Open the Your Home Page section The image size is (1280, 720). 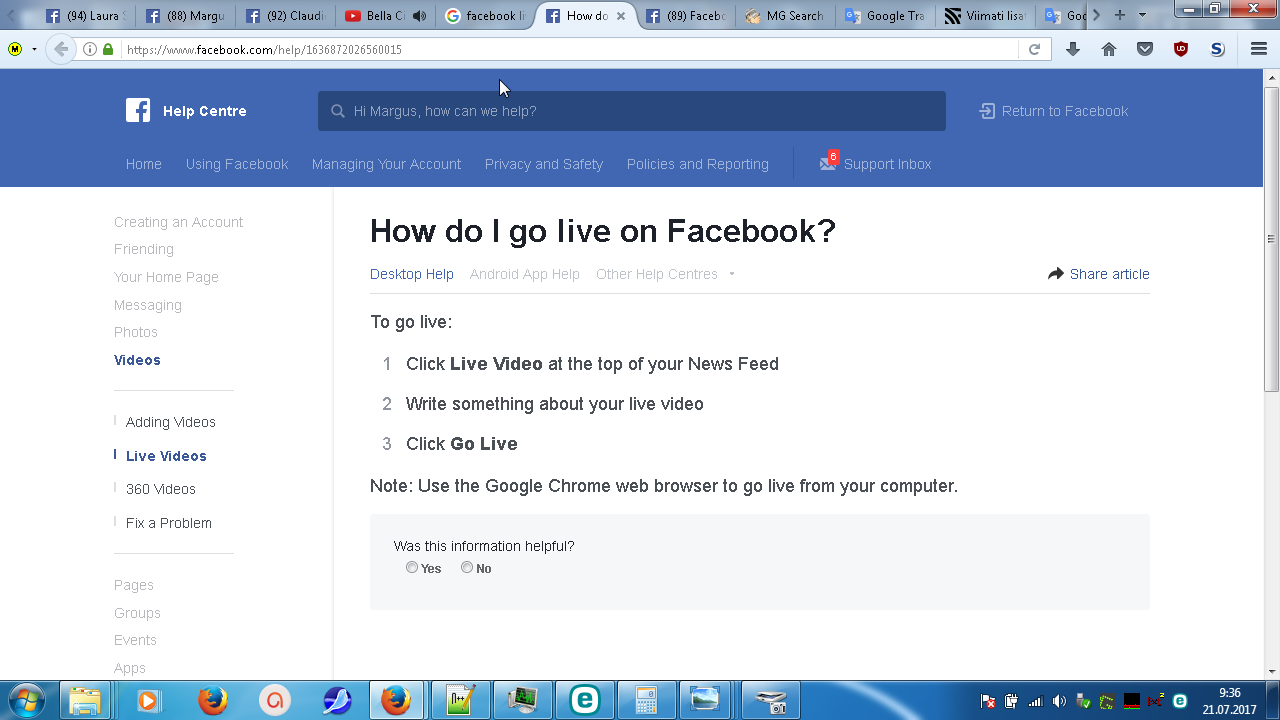pos(166,277)
